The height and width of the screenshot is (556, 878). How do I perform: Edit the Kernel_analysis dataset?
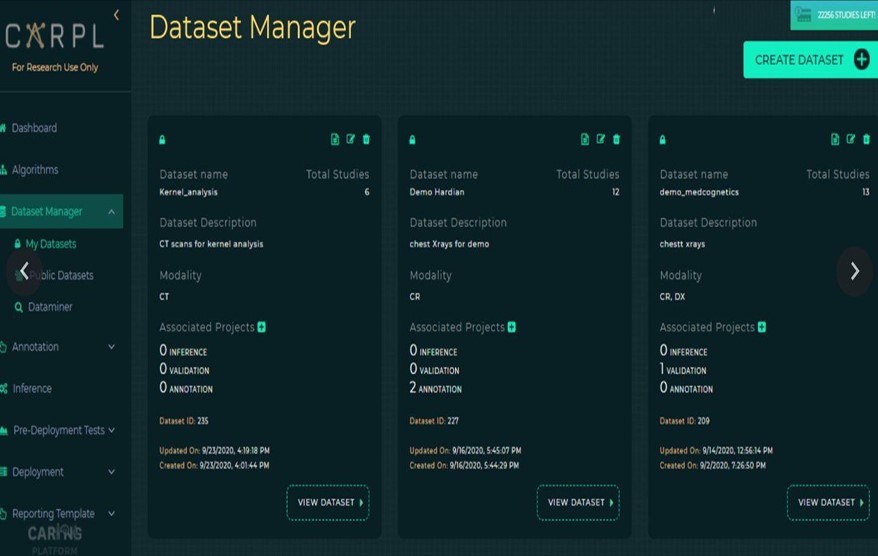(351, 139)
